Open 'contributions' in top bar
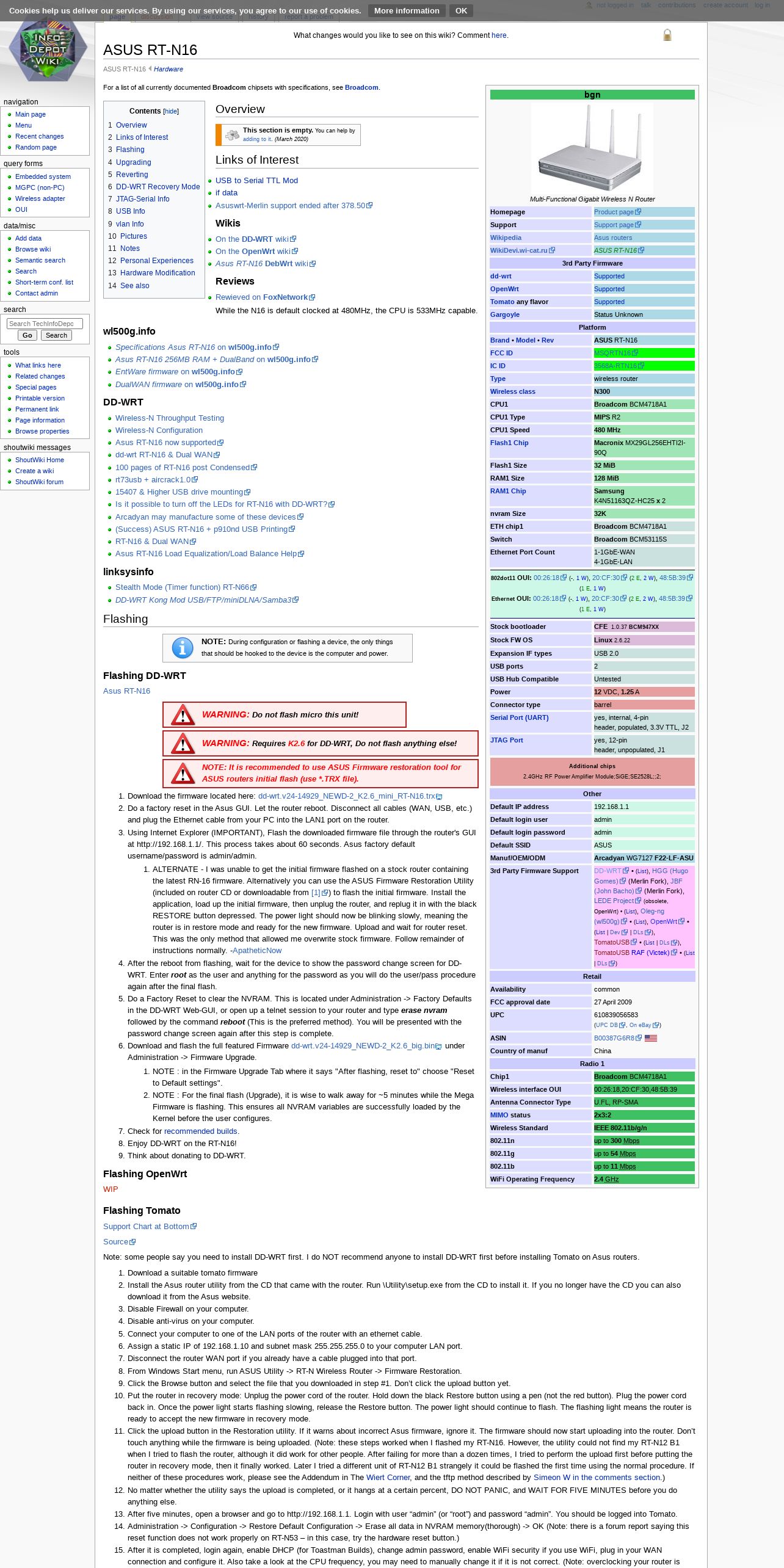Screen dimensions: 784x1568 click(x=677, y=5)
